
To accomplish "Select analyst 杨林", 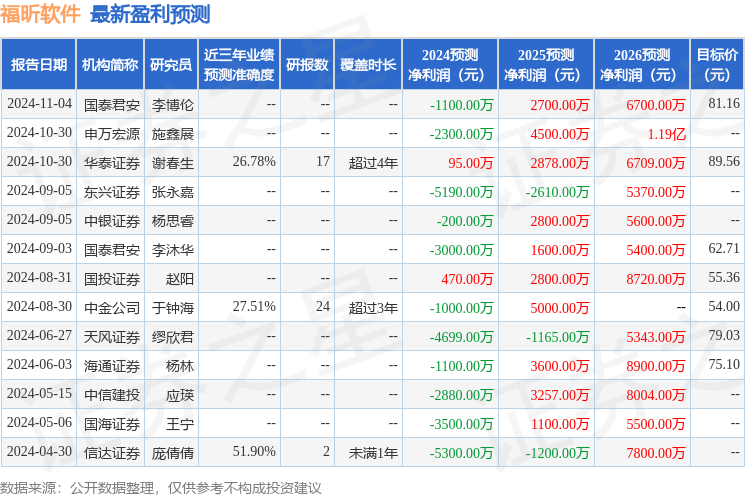I will 180,366.
